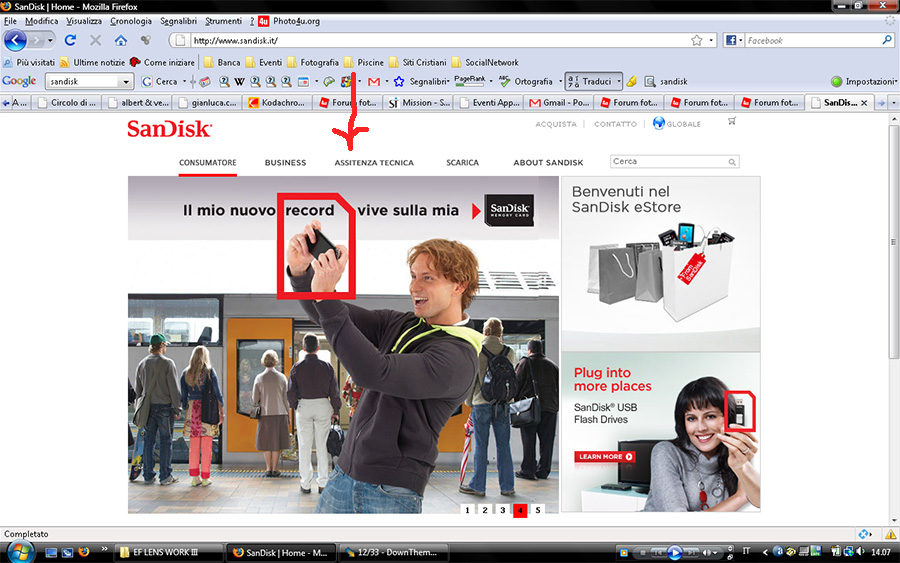Open the Cerca button dropdown arrow
The image size is (900, 563).
click(184, 81)
